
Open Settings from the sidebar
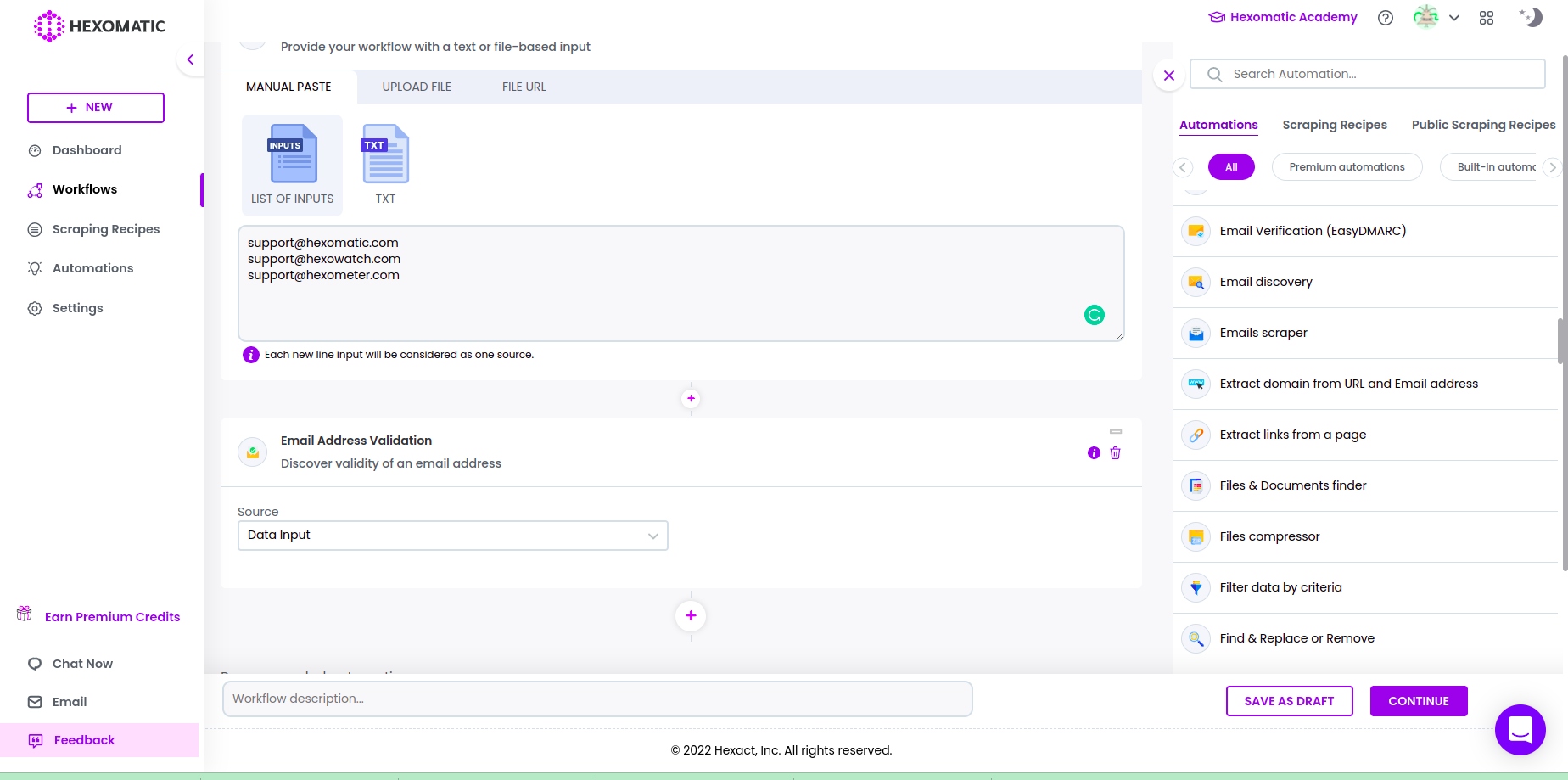coord(77,307)
